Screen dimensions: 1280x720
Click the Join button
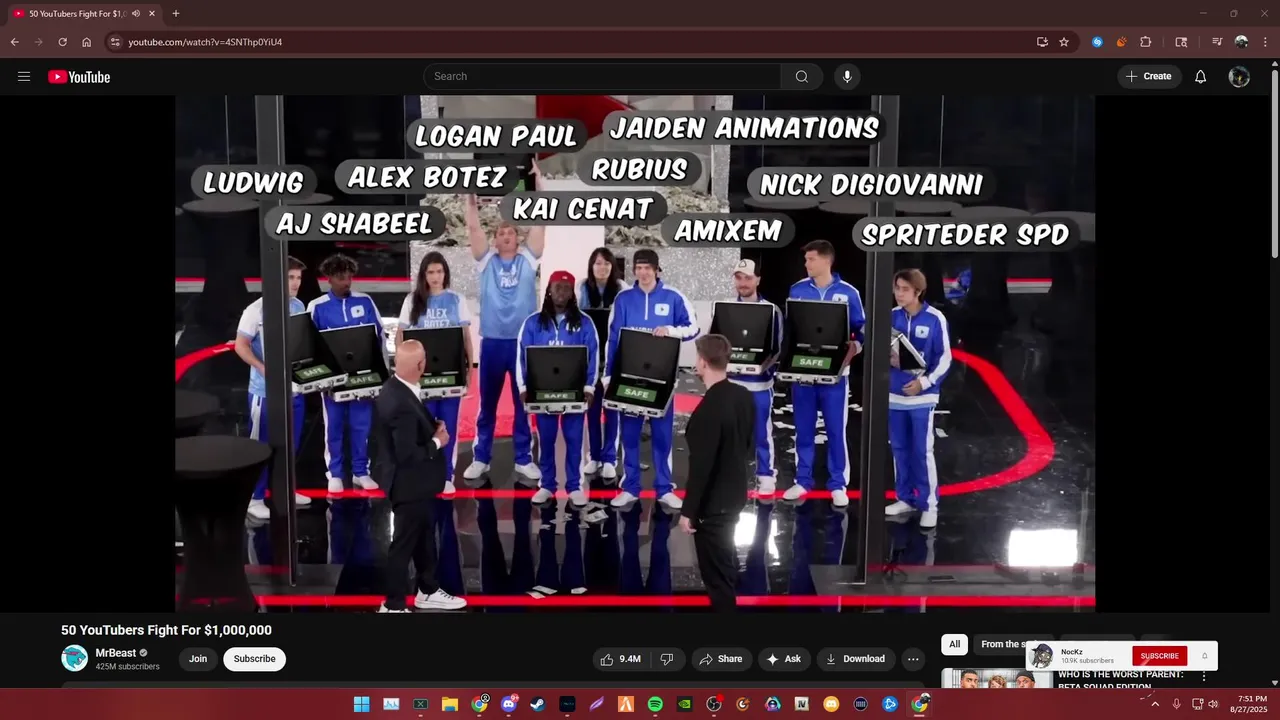coord(198,659)
